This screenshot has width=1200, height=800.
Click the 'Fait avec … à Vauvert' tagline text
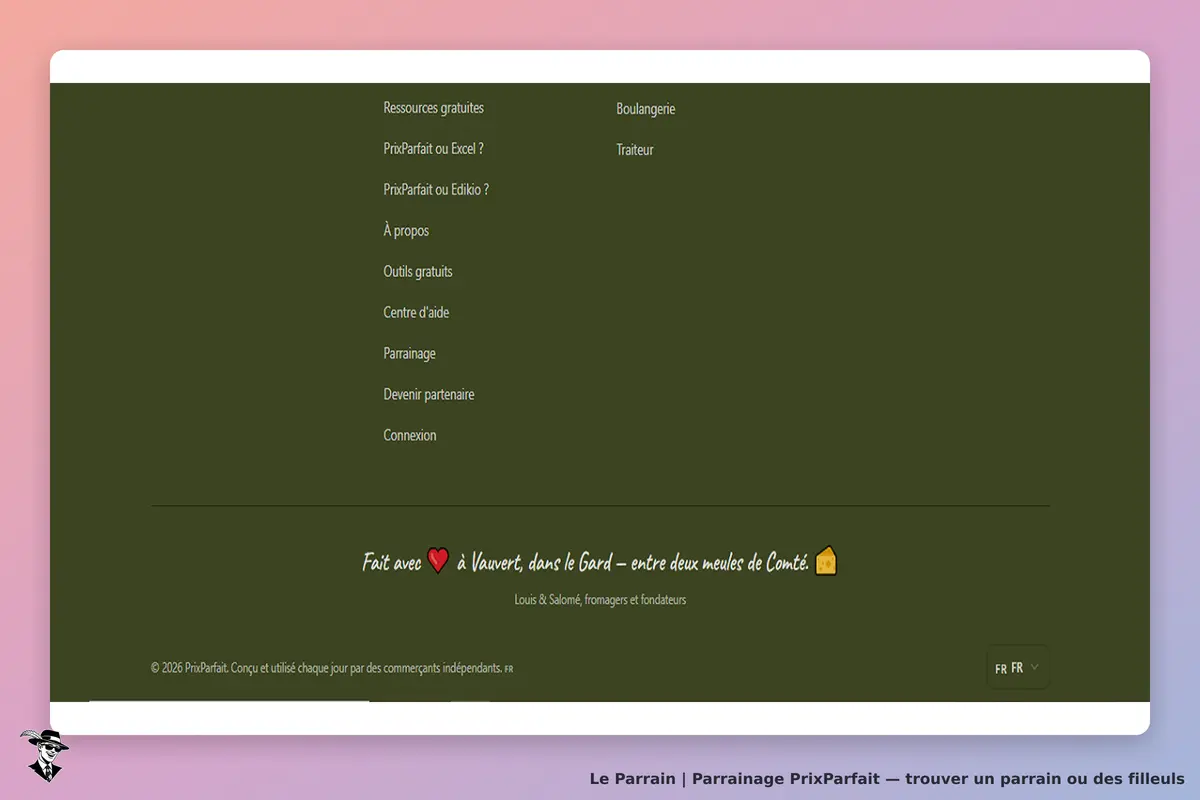pyautogui.click(x=600, y=562)
